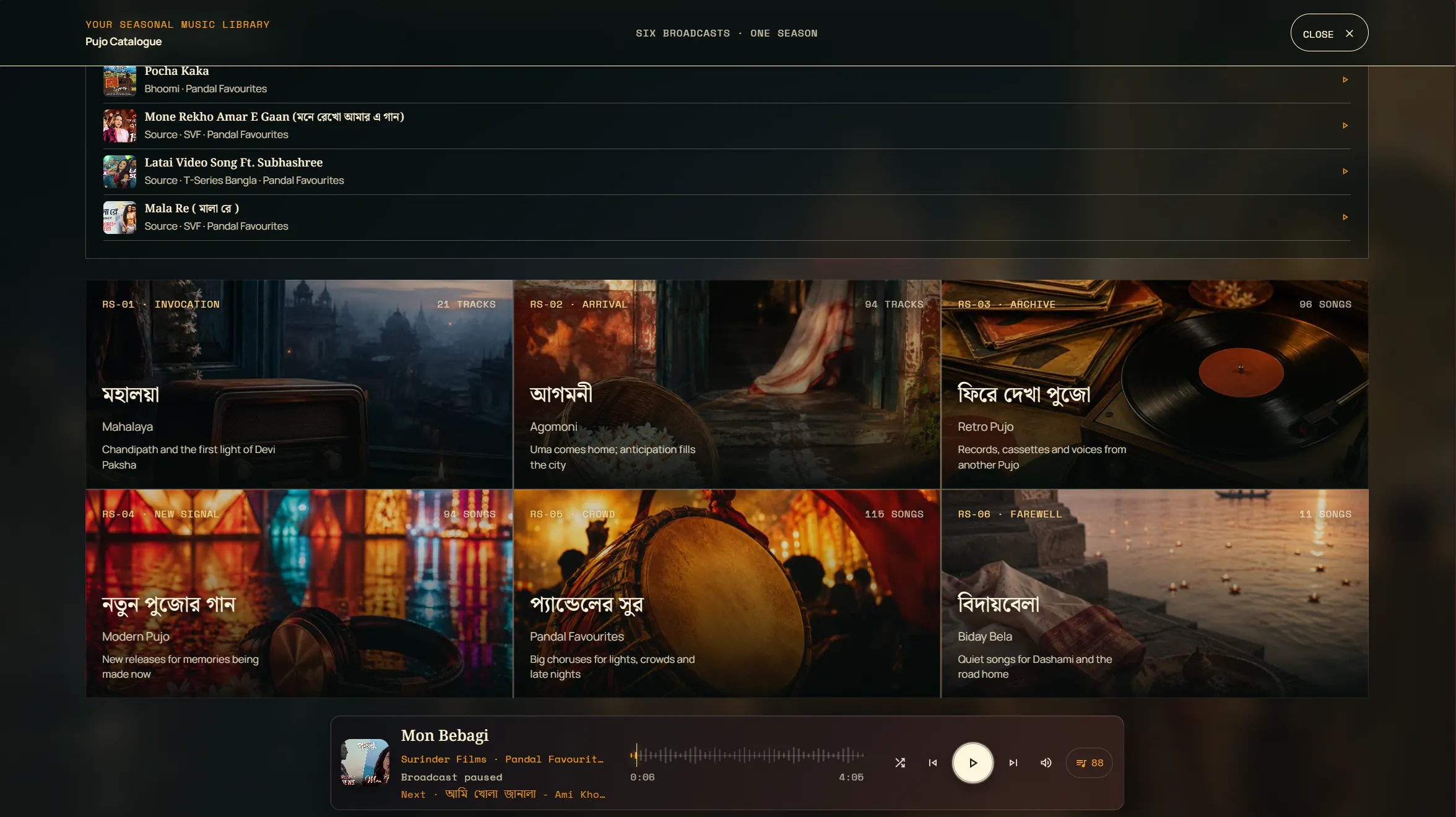Click the Next up 'Ami Kho…' line
Screen dimensions: 1456x817
click(x=503, y=794)
